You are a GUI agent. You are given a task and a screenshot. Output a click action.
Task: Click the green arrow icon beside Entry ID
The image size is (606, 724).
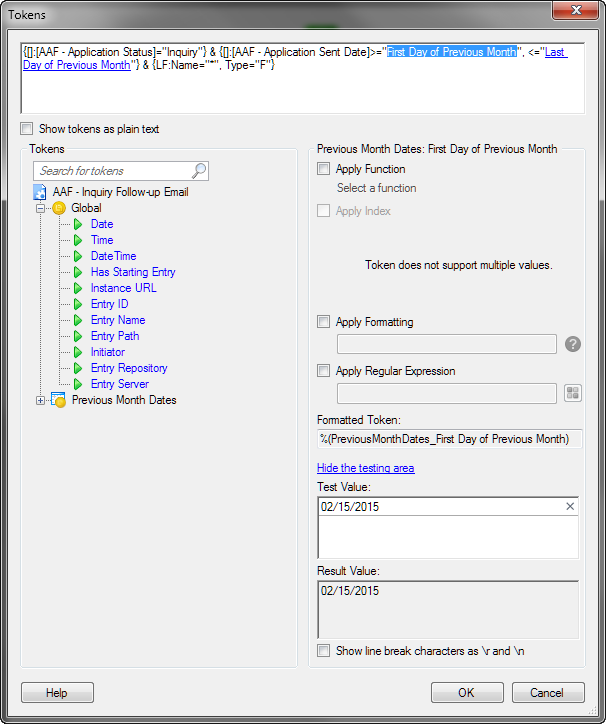point(78,304)
